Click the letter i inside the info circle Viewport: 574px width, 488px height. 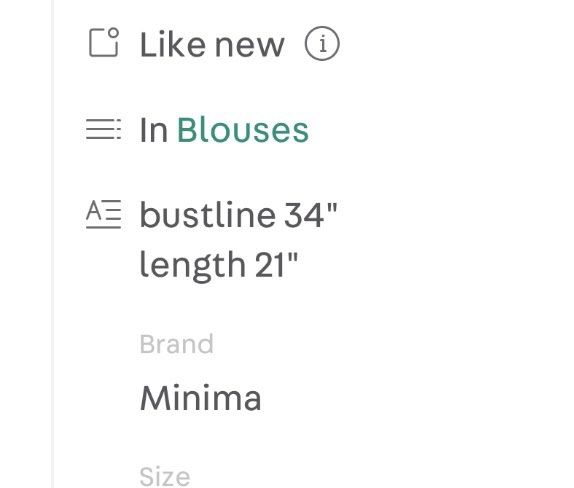pyautogui.click(x=323, y=44)
